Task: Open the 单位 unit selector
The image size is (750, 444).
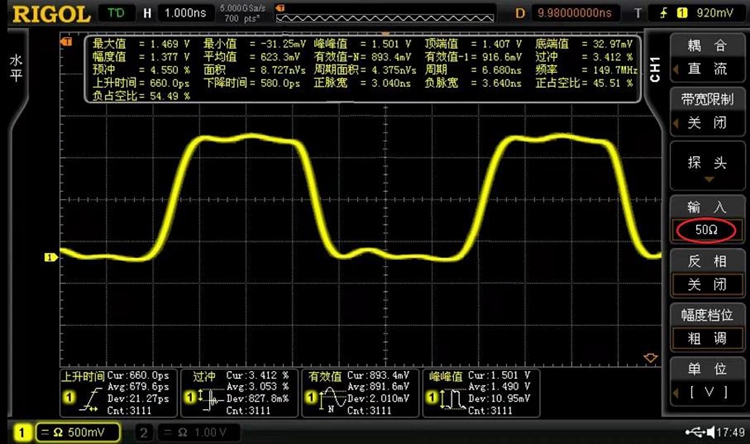Action: (706, 380)
